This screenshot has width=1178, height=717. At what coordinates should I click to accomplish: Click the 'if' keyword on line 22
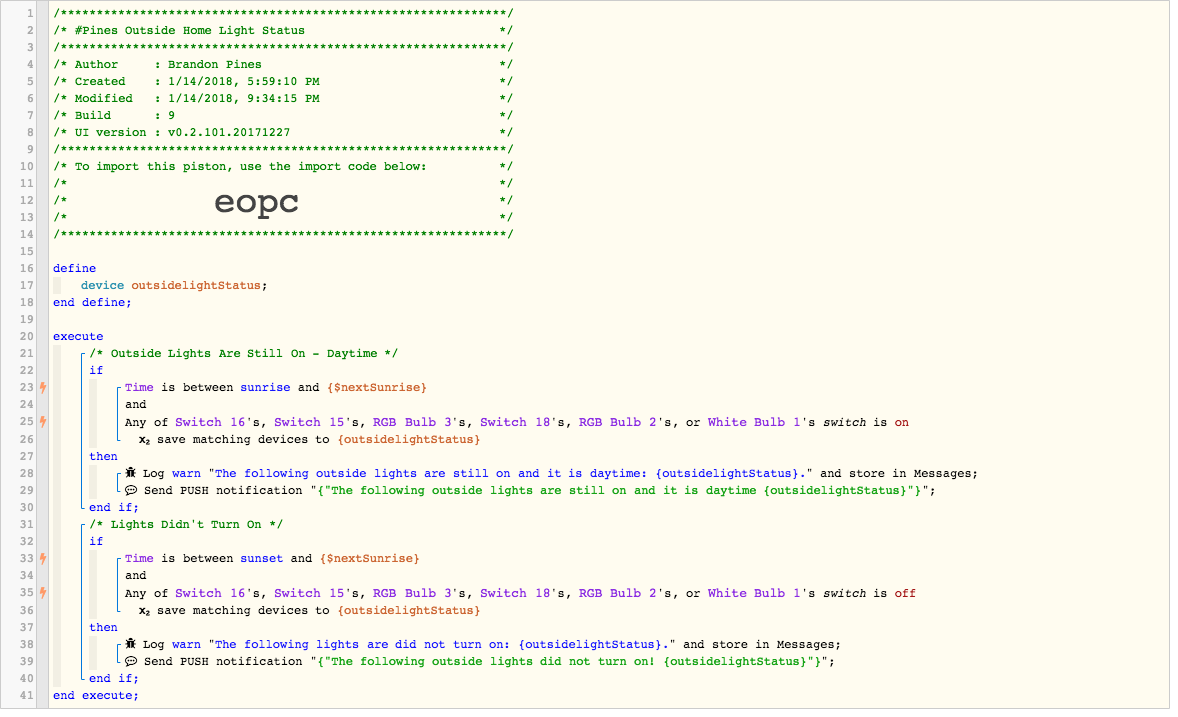click(x=96, y=371)
